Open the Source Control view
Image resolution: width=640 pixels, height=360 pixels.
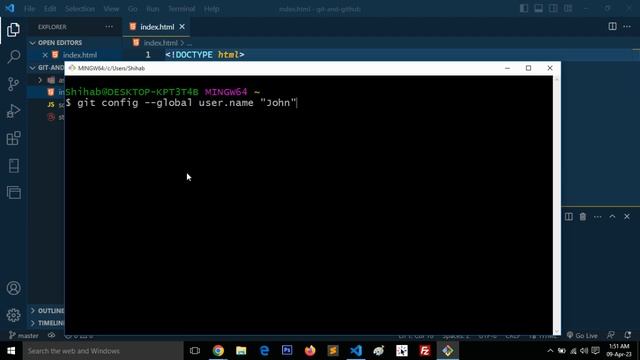tap(13, 84)
